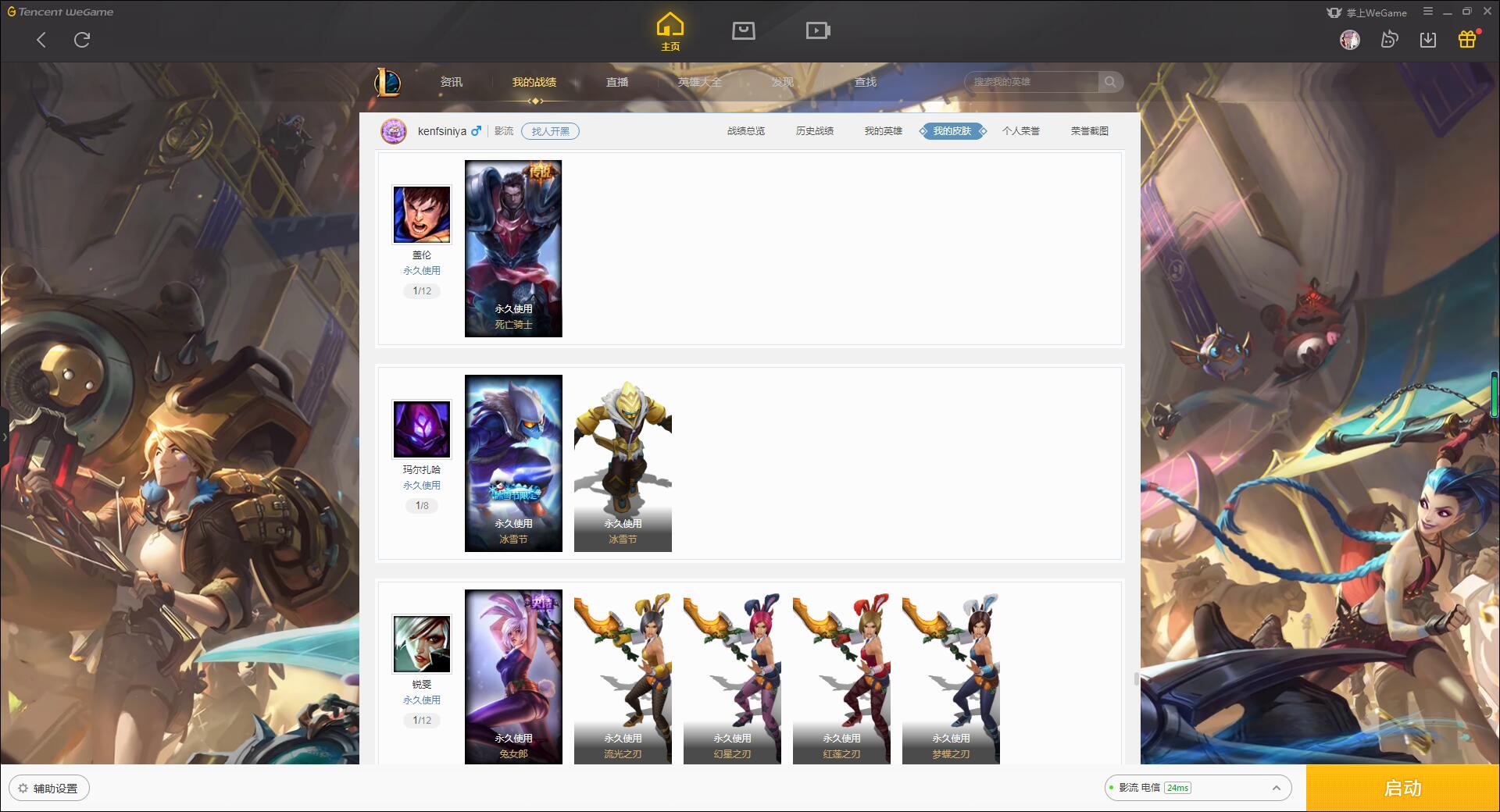1500x812 pixels.
Task: Open the video/live TV icon
Action: pos(818,30)
